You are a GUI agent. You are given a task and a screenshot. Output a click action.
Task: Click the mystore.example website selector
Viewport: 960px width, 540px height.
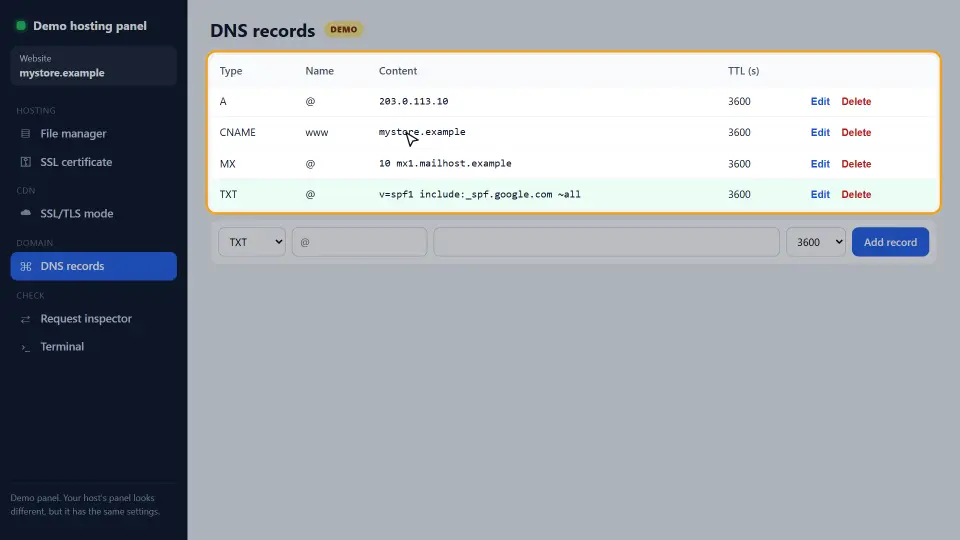94,66
